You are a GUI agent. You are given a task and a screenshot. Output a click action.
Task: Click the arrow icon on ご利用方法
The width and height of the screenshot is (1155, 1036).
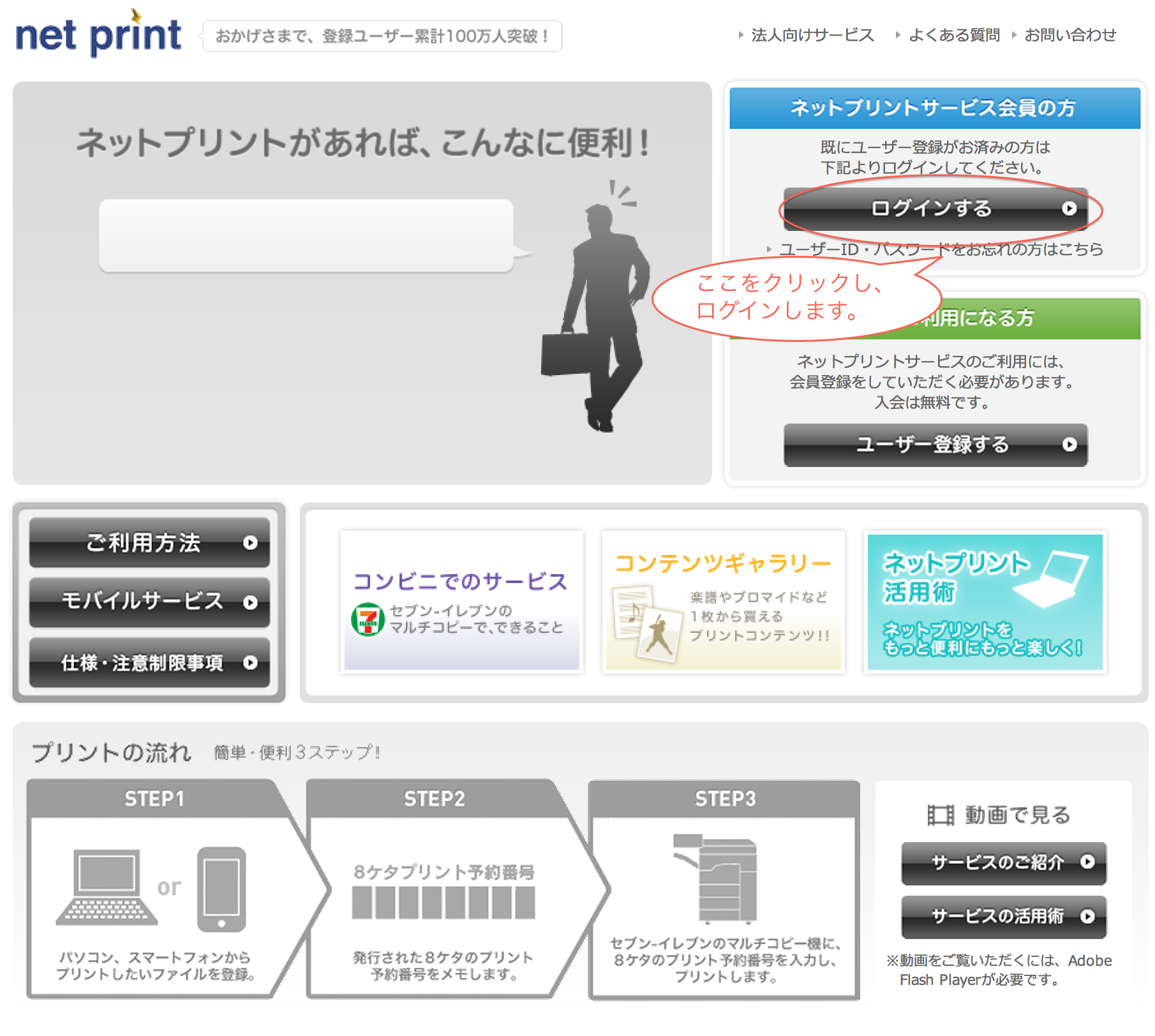250,543
